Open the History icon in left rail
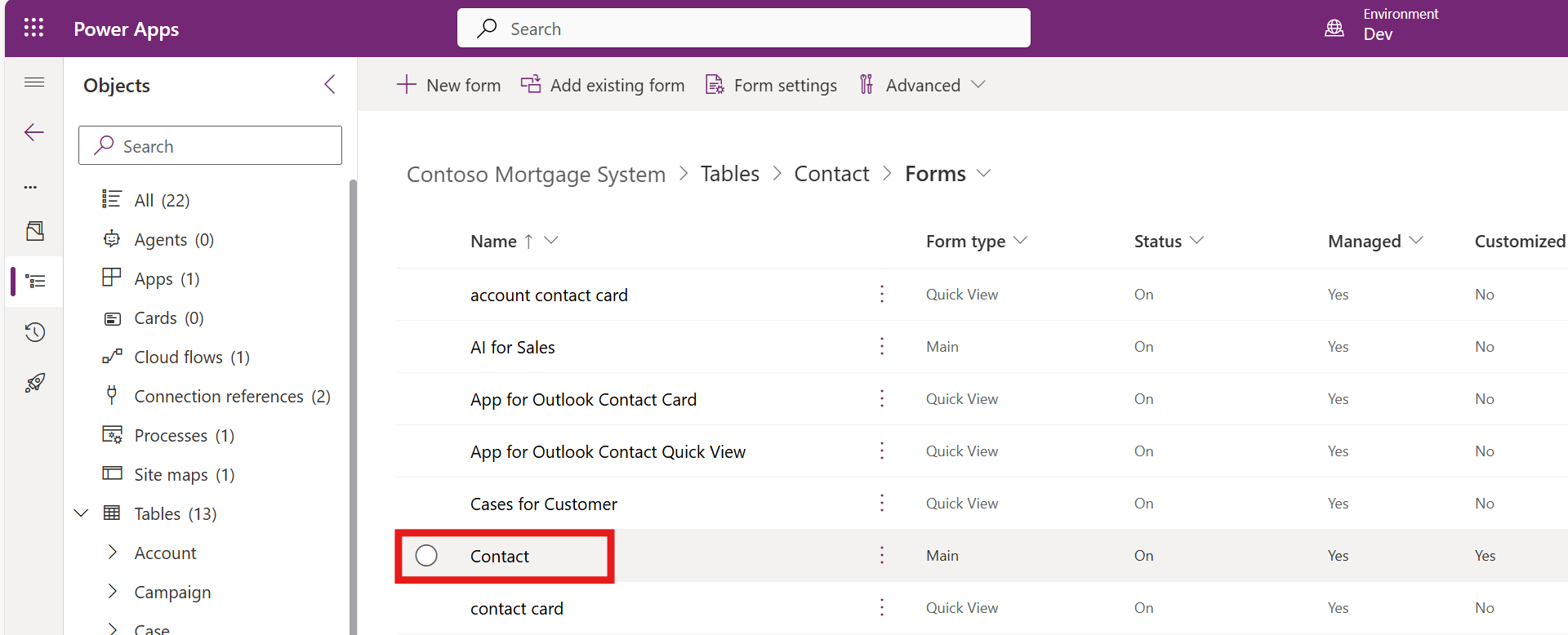The height and width of the screenshot is (635, 1568). click(x=34, y=332)
